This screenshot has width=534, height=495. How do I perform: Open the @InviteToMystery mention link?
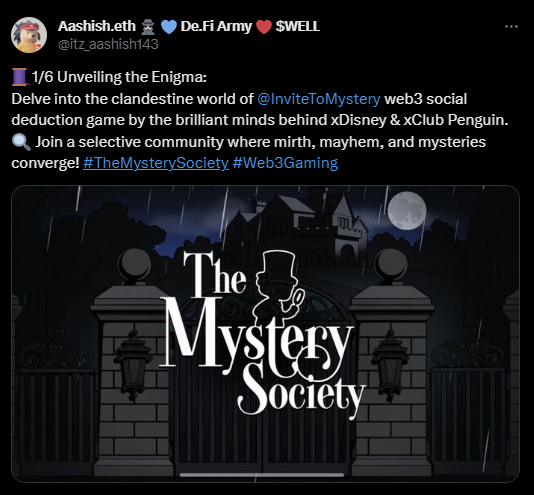(319, 99)
